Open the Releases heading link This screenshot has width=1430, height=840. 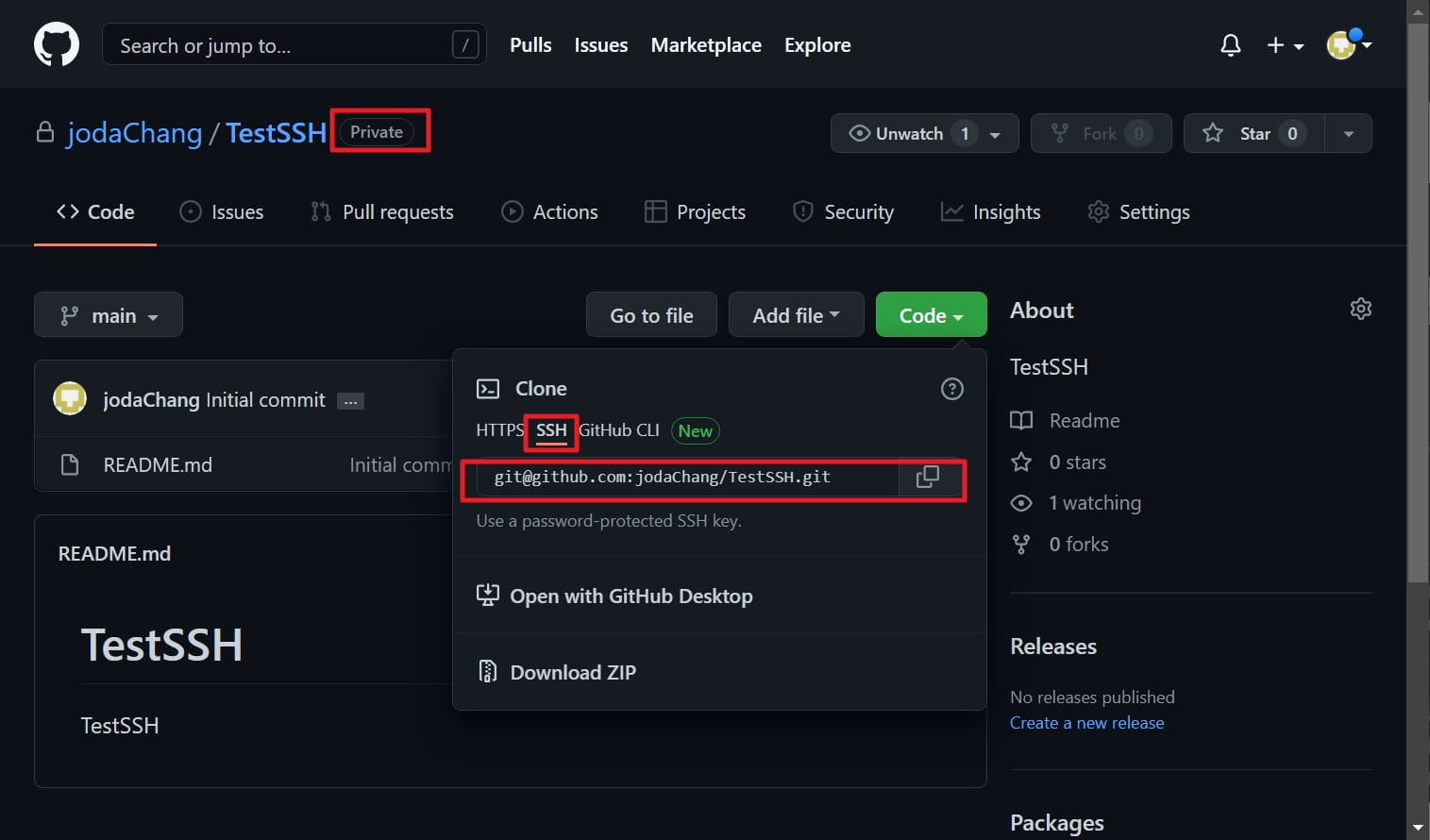[1053, 647]
